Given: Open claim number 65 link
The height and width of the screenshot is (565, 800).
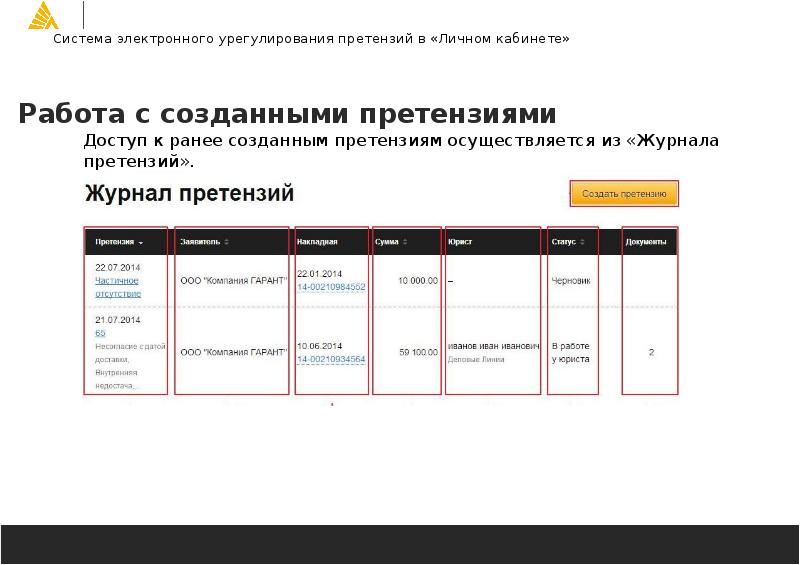Looking at the screenshot, I should click(100, 332).
